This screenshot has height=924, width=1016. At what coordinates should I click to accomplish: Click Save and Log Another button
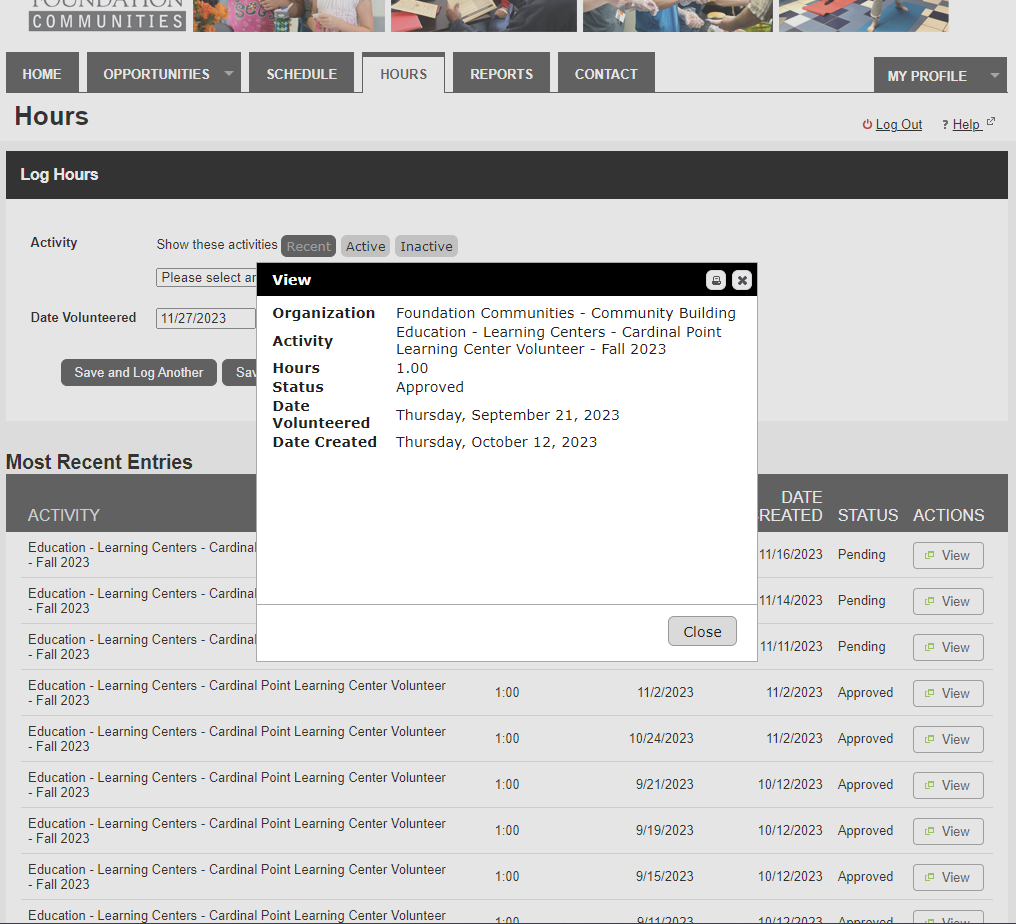pyautogui.click(x=139, y=373)
